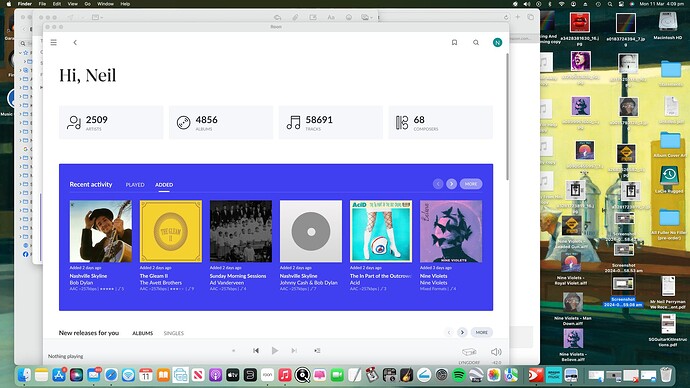Start playback with the play button
This screenshot has width=690, height=388.
pos(275,351)
